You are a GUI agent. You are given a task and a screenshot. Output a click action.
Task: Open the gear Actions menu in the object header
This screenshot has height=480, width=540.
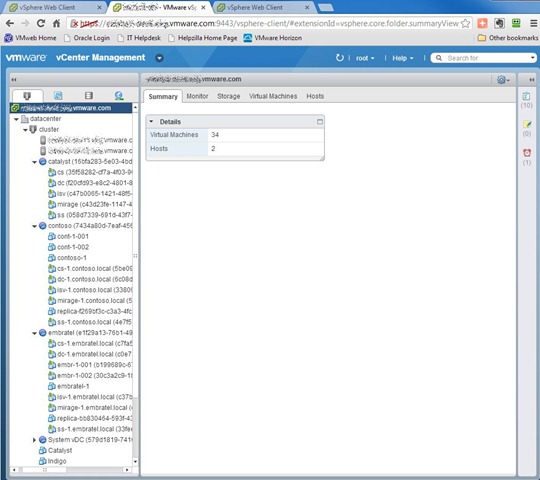click(503, 80)
